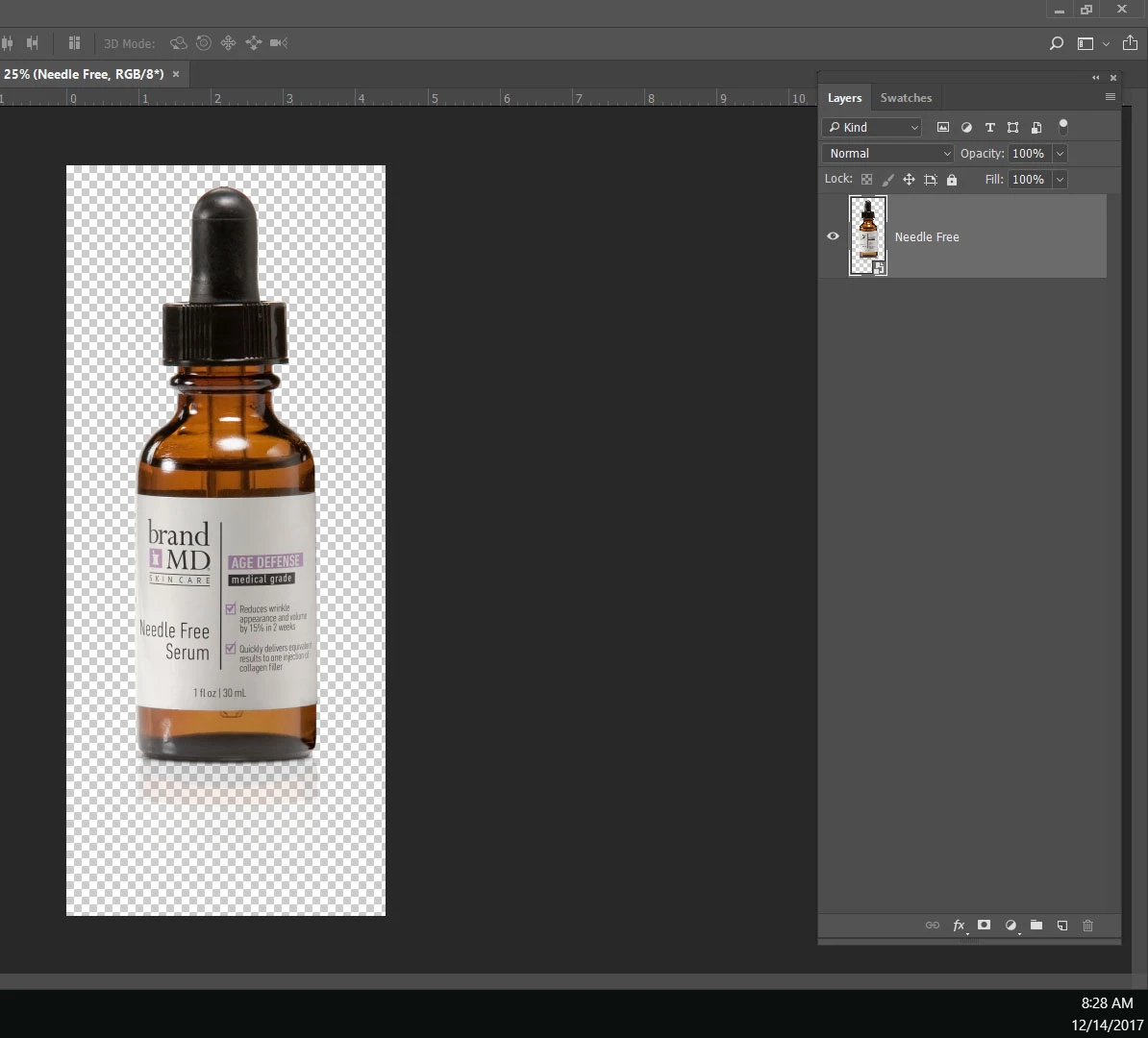Image resolution: width=1148 pixels, height=1038 pixels.
Task: Switch to the Layers tab
Action: click(x=844, y=98)
